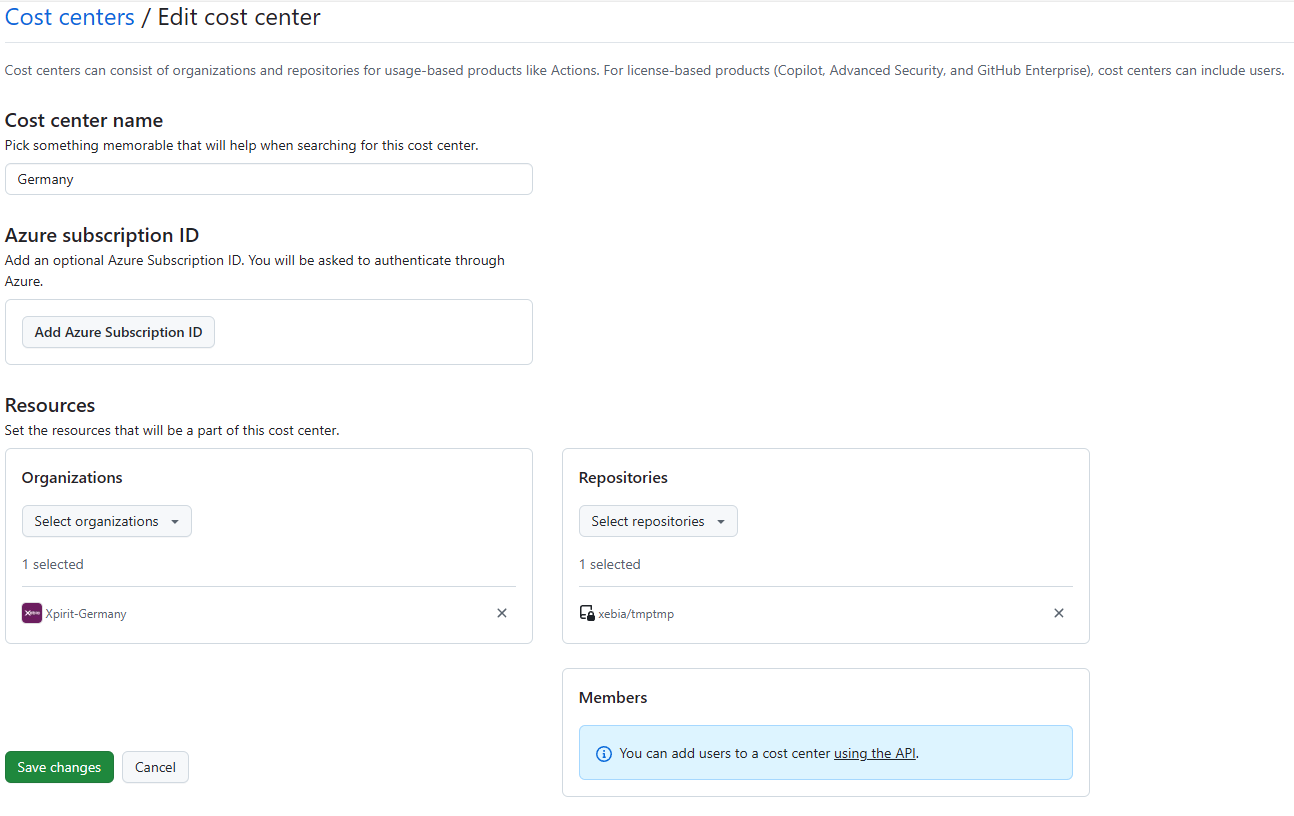Open the Select repositories dropdown
Screen dimensions: 1294x816
(x=658, y=521)
